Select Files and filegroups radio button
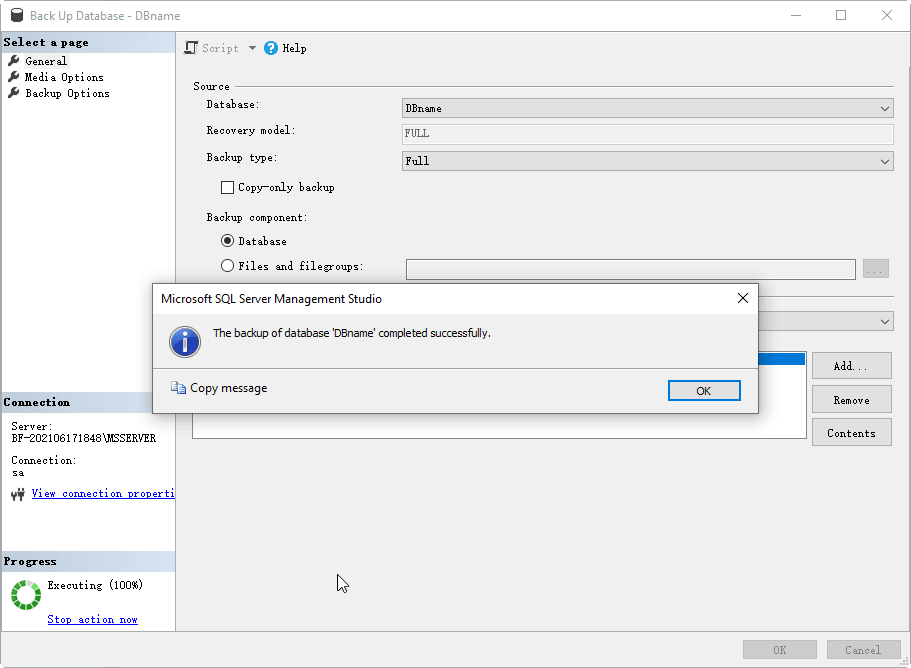The image size is (911, 668). point(227,265)
